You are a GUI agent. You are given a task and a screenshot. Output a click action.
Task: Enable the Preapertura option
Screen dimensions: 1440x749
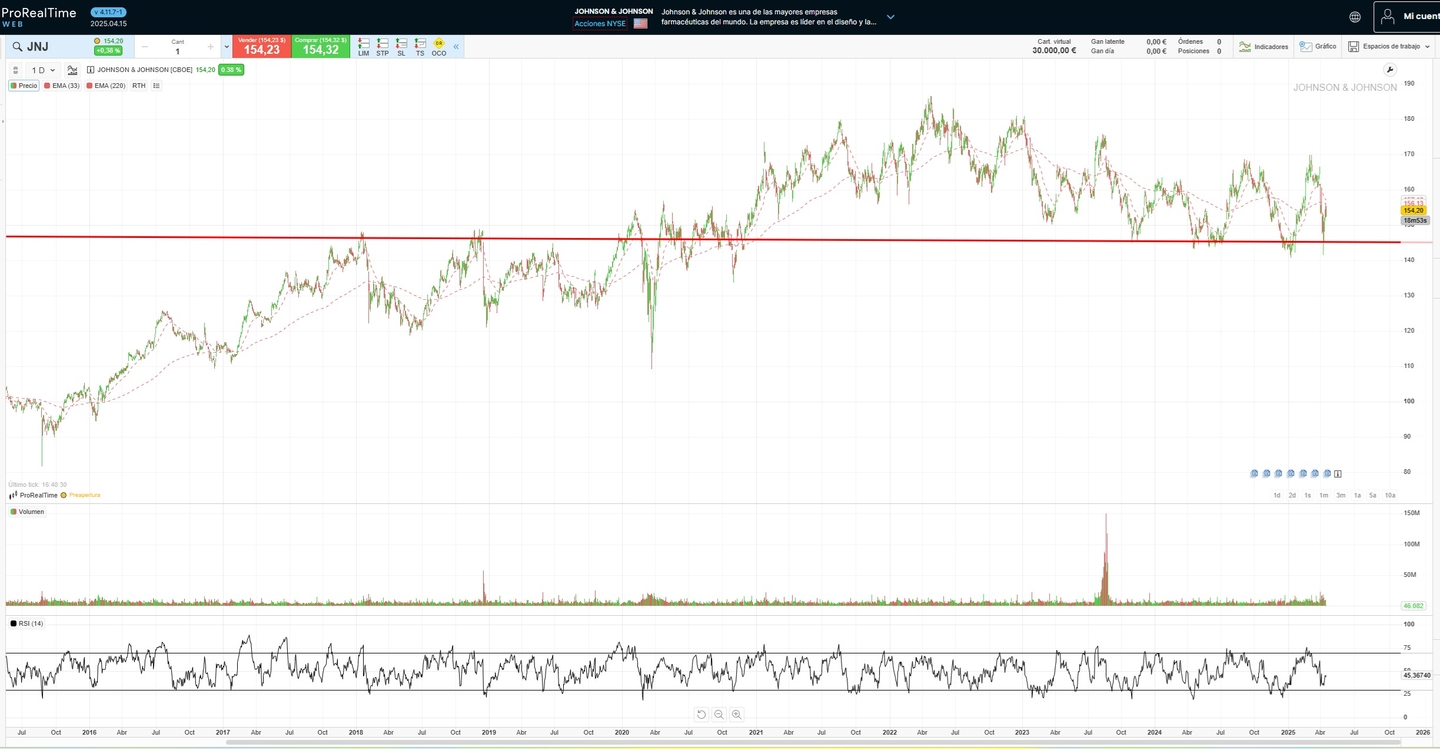tap(84, 494)
